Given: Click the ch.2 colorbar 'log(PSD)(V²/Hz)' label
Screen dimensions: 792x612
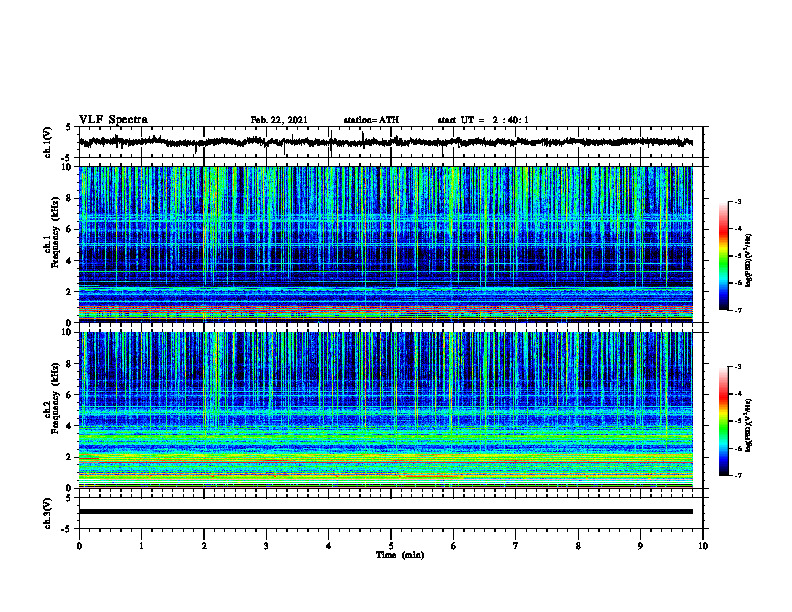Looking at the screenshot, I should pyautogui.click(x=749, y=425).
